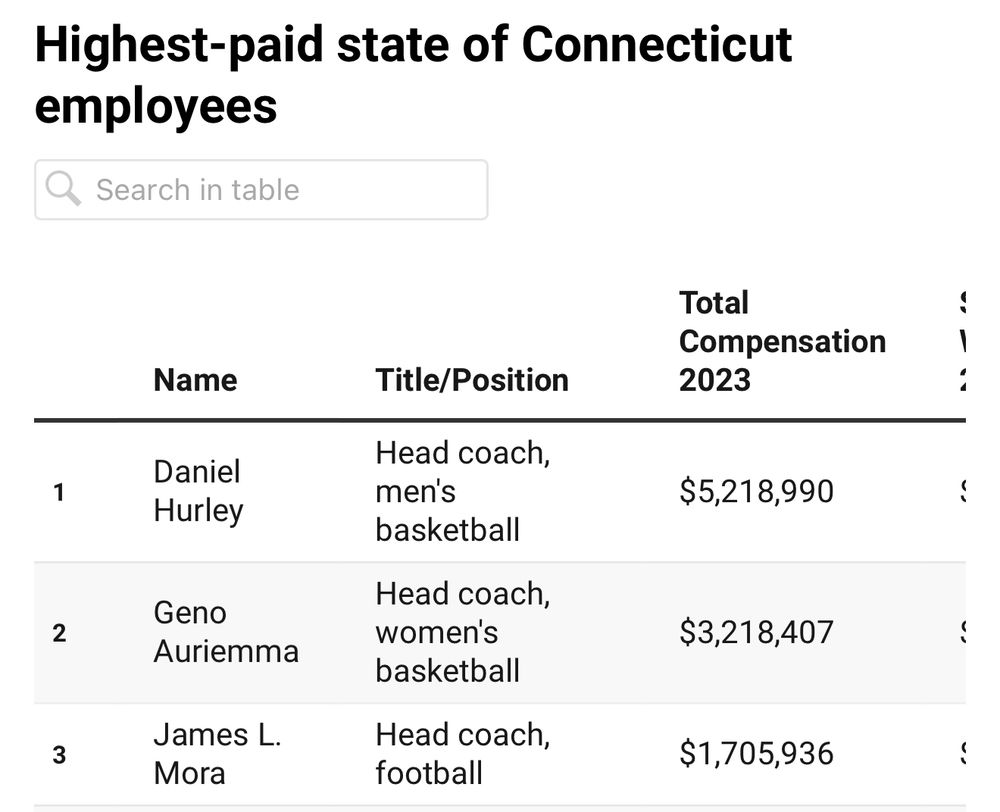Click Head coach, football title cell

pyautogui.click(x=462, y=754)
